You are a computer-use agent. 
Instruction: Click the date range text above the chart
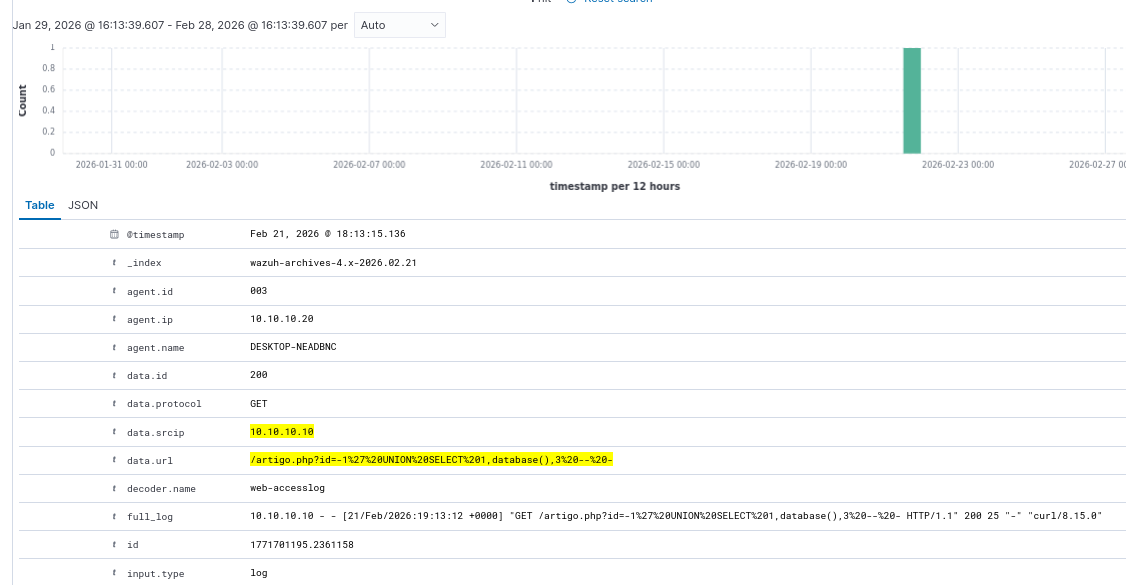180,25
